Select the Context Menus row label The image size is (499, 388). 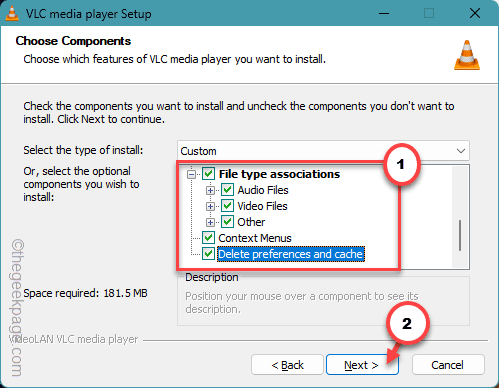255,238
